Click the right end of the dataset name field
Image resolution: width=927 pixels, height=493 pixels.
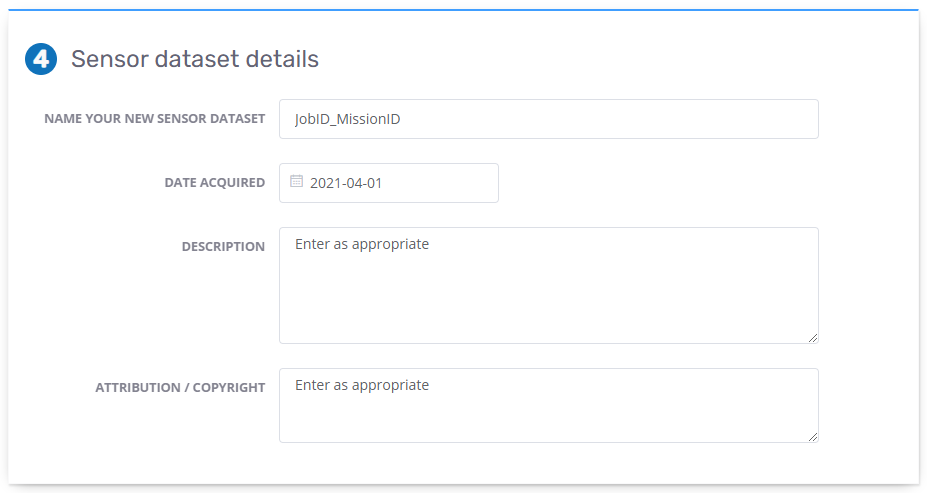point(792,119)
